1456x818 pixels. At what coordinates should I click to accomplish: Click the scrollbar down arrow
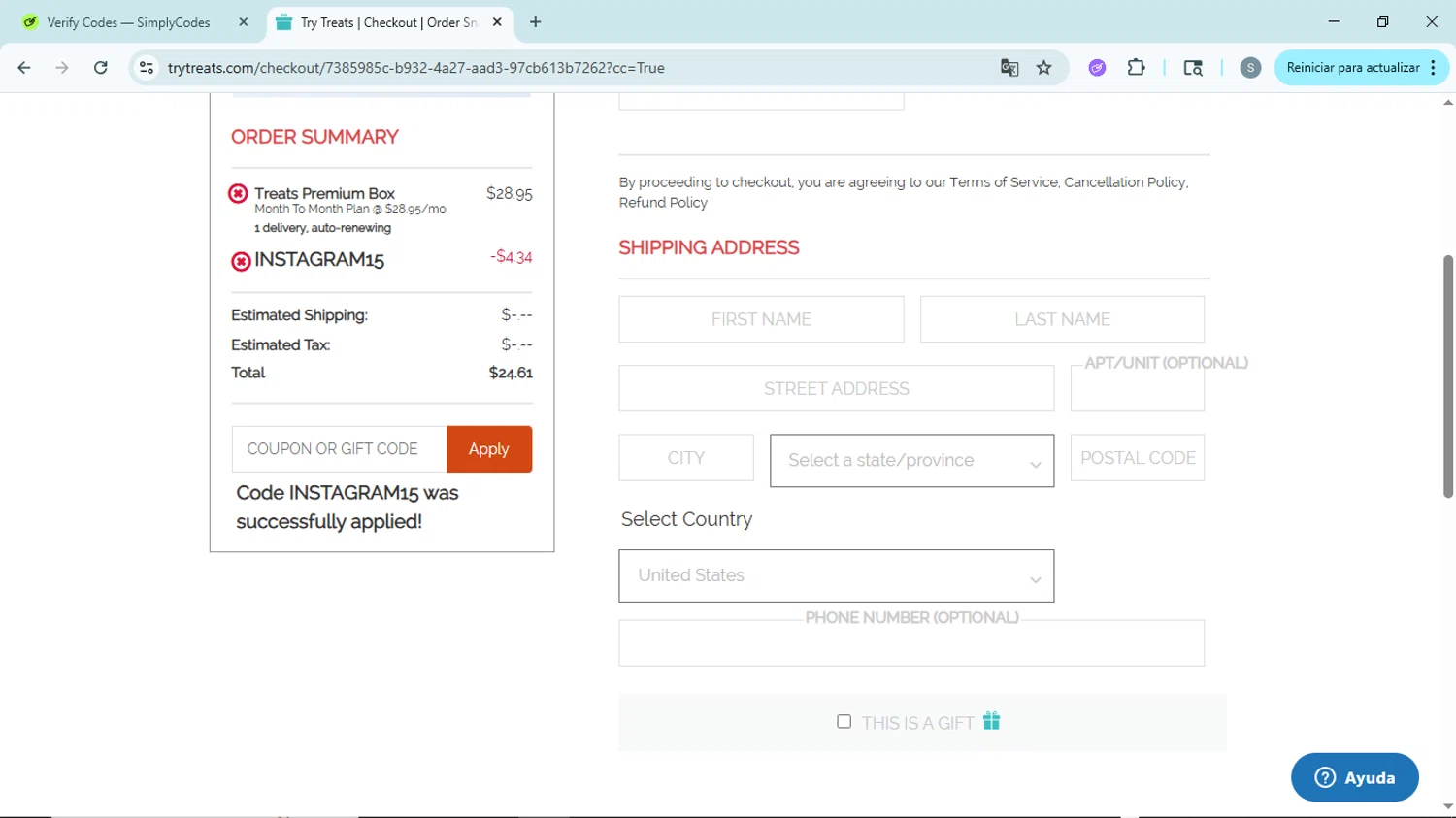pyautogui.click(x=1448, y=806)
